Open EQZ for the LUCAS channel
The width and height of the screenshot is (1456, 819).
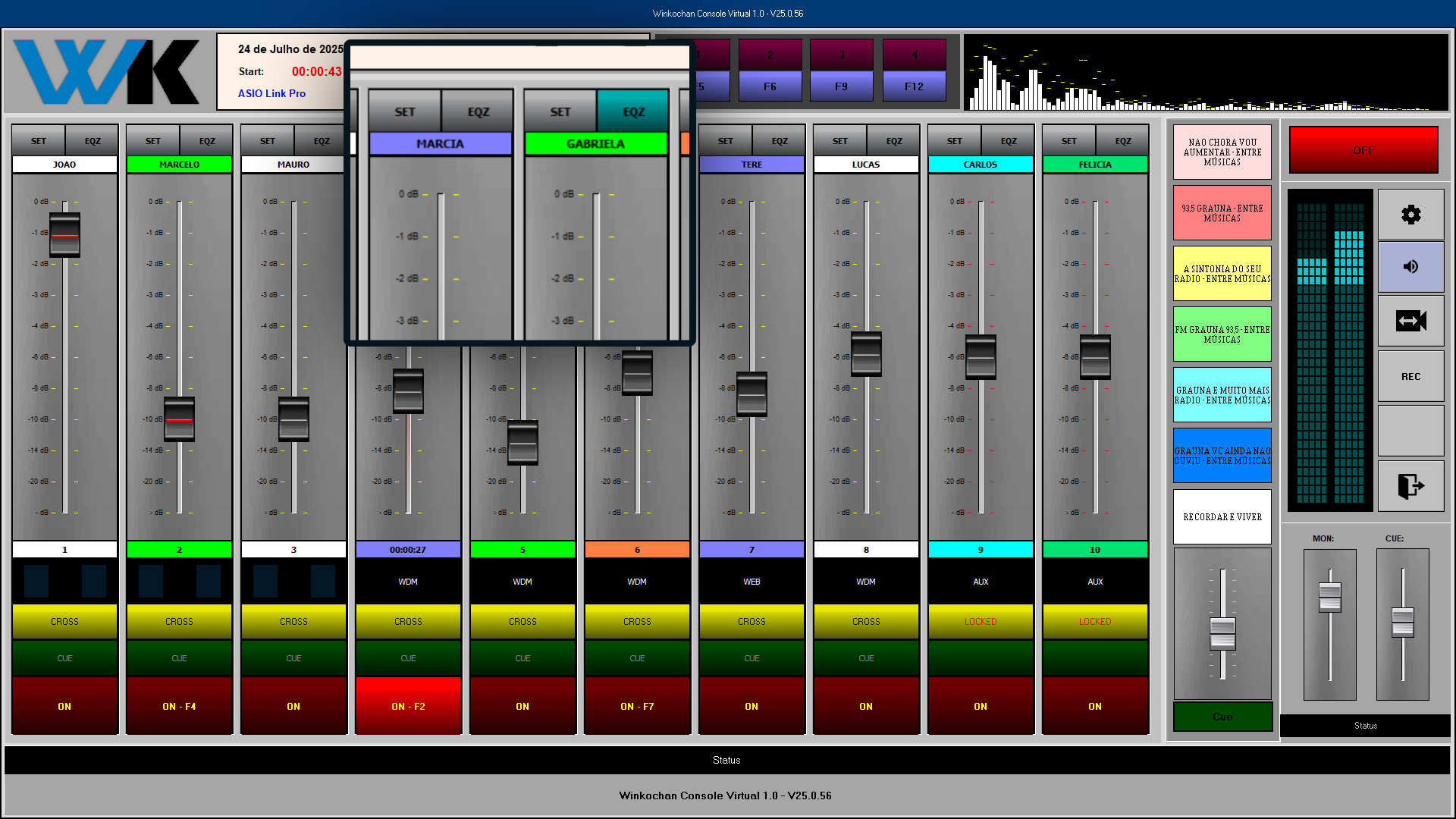click(893, 141)
